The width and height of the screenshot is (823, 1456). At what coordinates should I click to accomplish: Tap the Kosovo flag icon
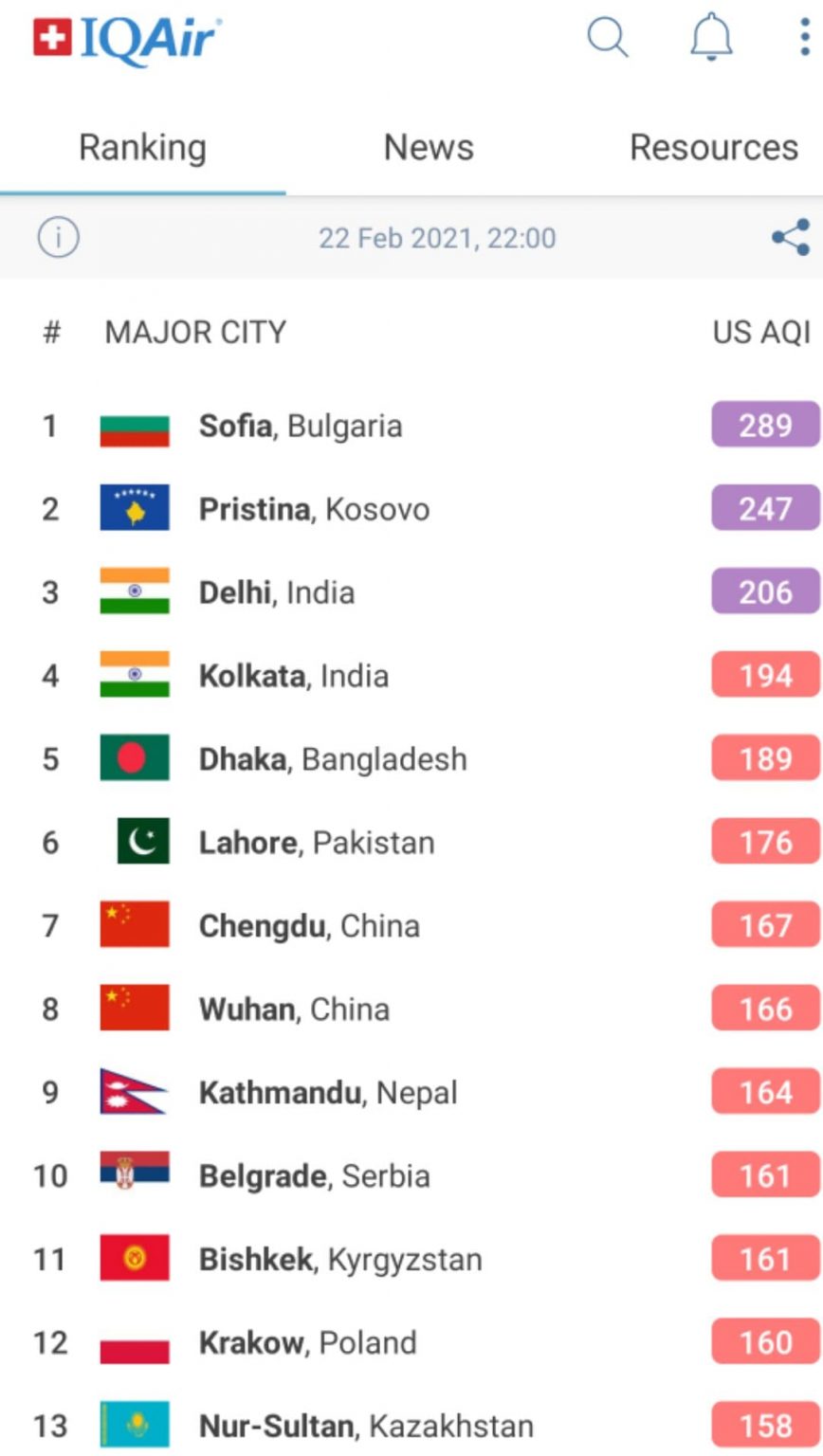pos(135,509)
